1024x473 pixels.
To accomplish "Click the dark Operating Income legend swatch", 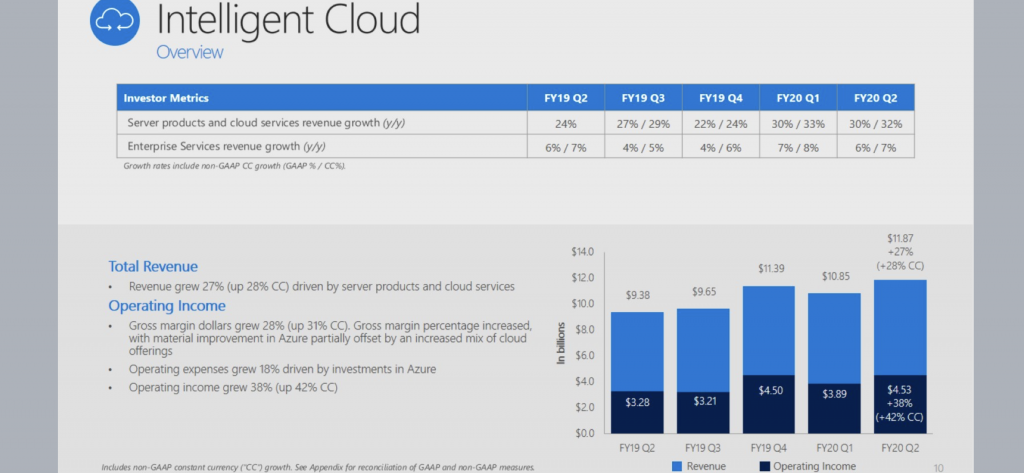I will [x=765, y=466].
